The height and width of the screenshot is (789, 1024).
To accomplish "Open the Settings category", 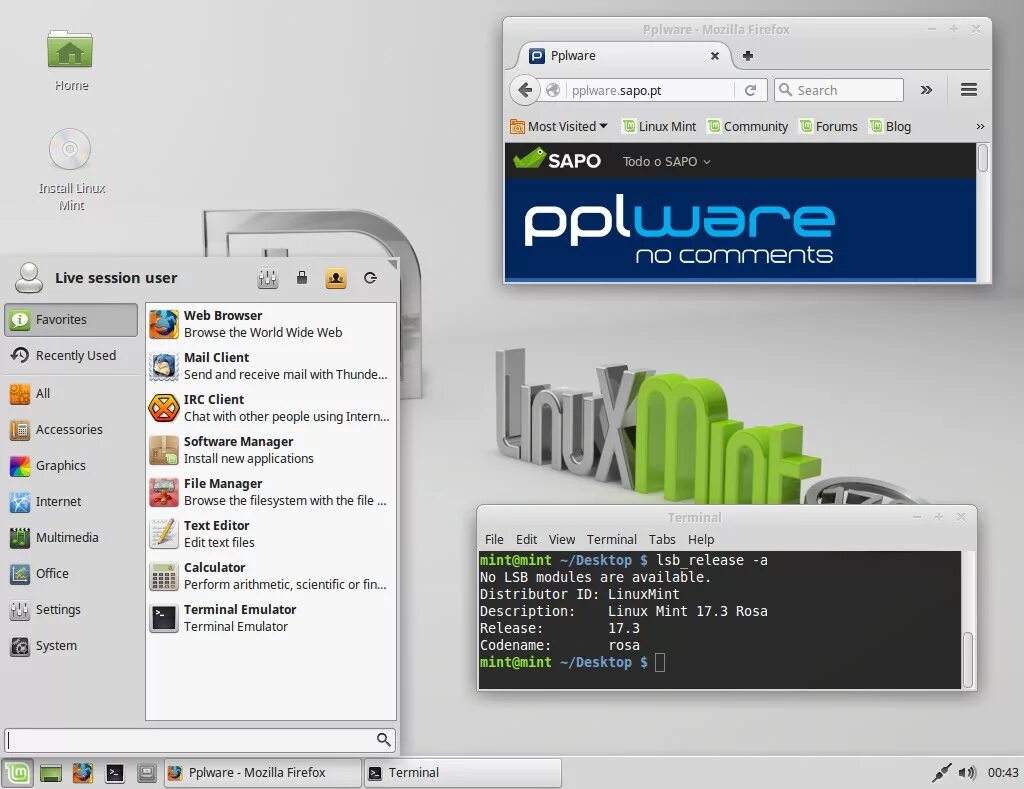I will pyautogui.click(x=71, y=609).
